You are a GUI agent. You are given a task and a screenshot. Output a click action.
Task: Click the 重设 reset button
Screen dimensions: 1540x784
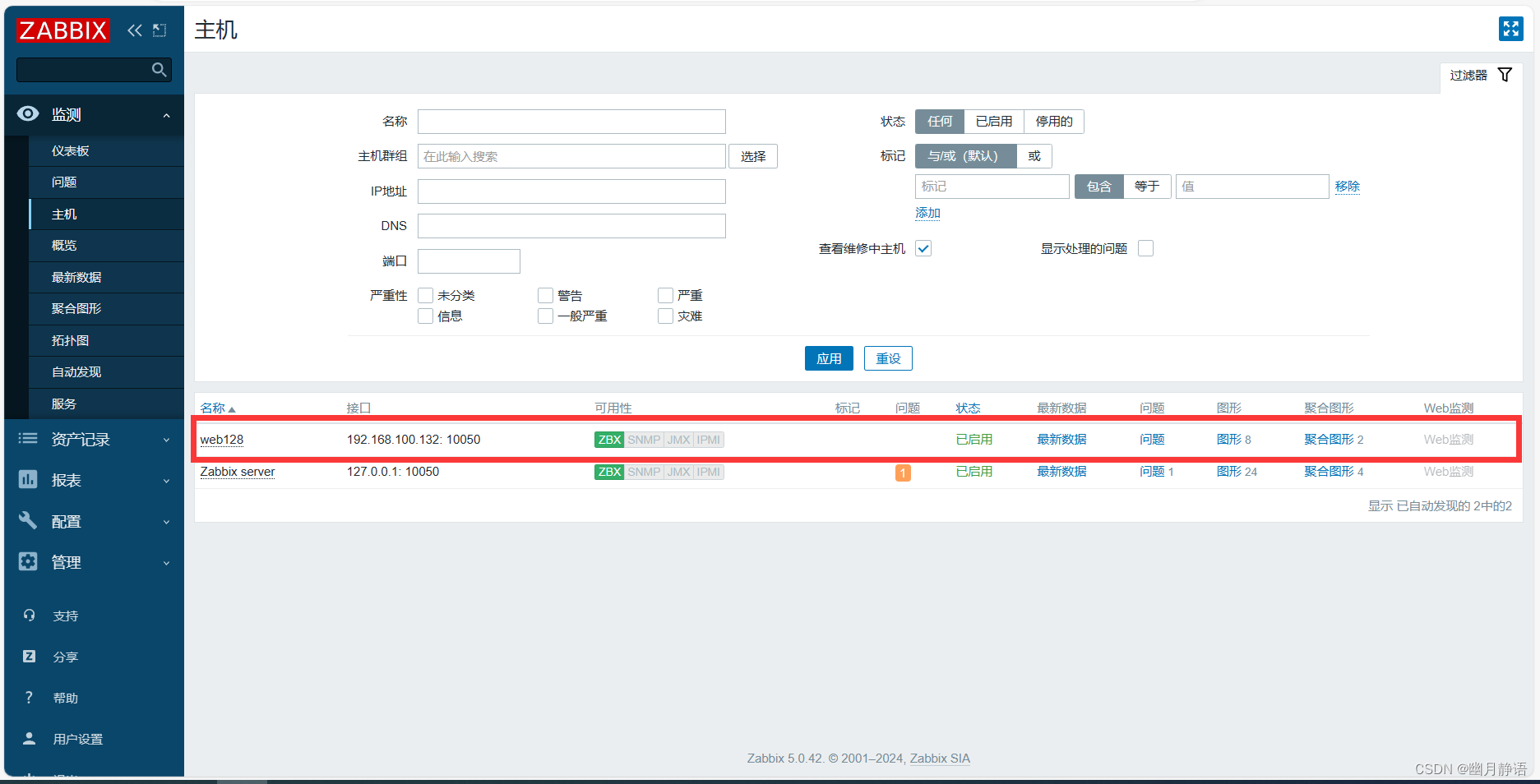[x=888, y=358]
